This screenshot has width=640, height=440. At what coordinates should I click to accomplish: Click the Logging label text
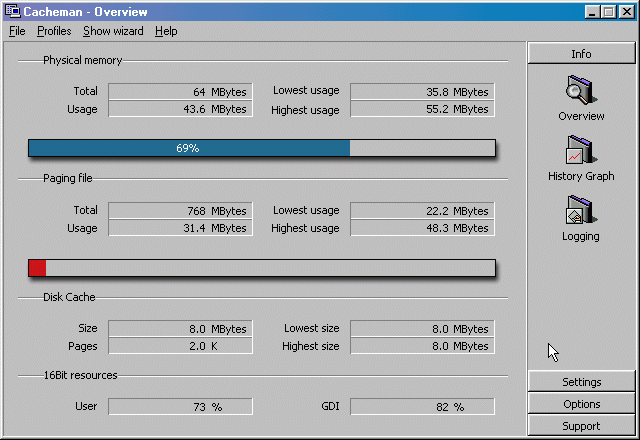point(581,236)
